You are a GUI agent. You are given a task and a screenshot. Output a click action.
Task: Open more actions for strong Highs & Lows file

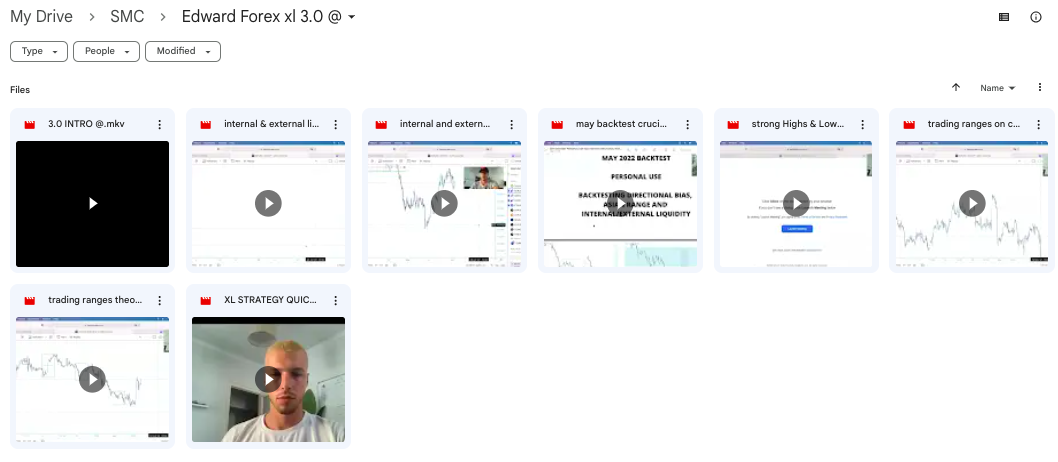(864, 124)
